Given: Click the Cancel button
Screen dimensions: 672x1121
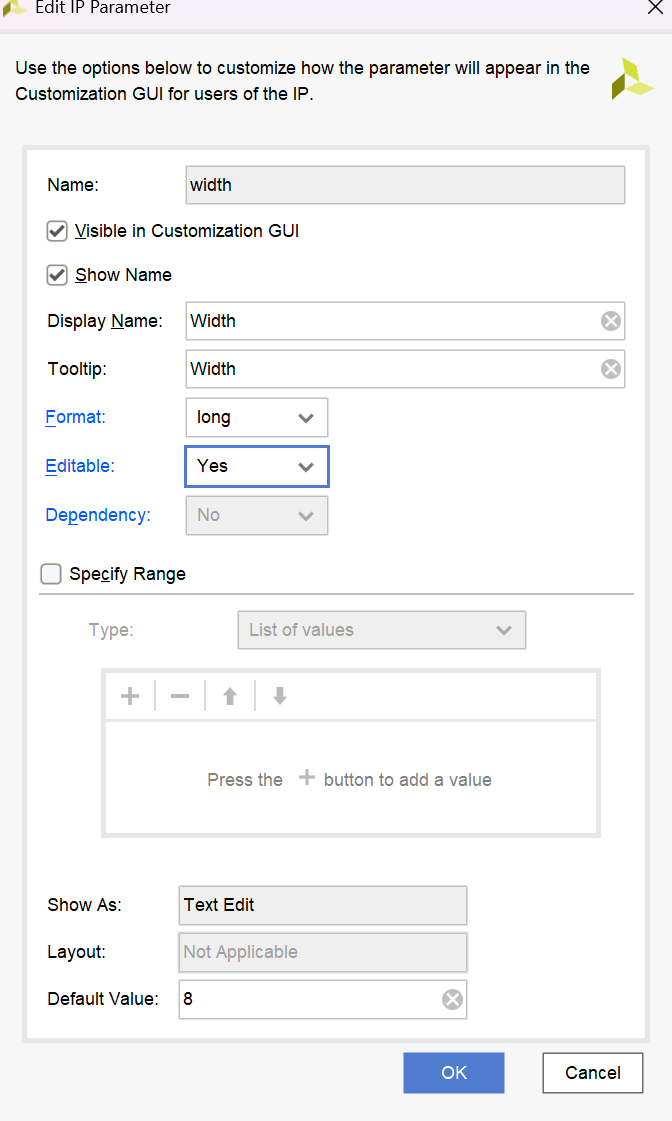Looking at the screenshot, I should [592, 1073].
